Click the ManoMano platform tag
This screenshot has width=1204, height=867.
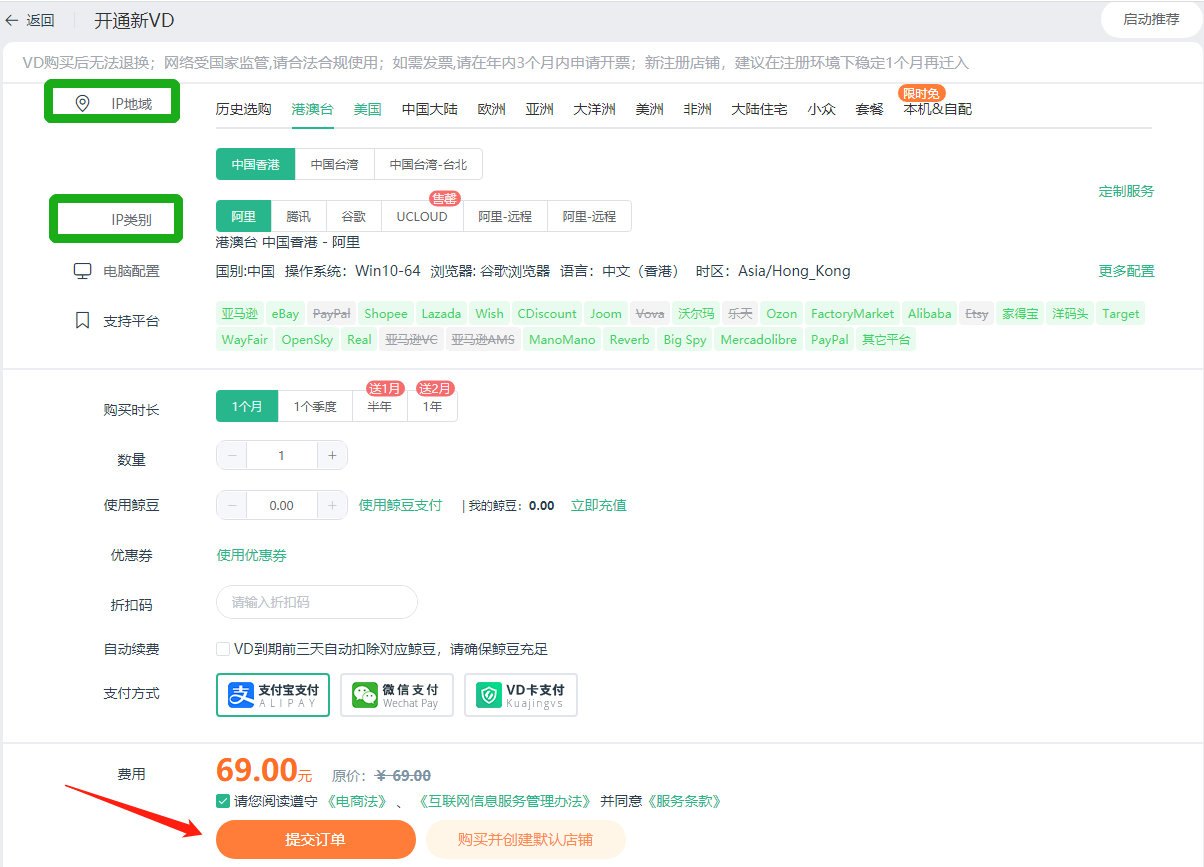click(562, 339)
